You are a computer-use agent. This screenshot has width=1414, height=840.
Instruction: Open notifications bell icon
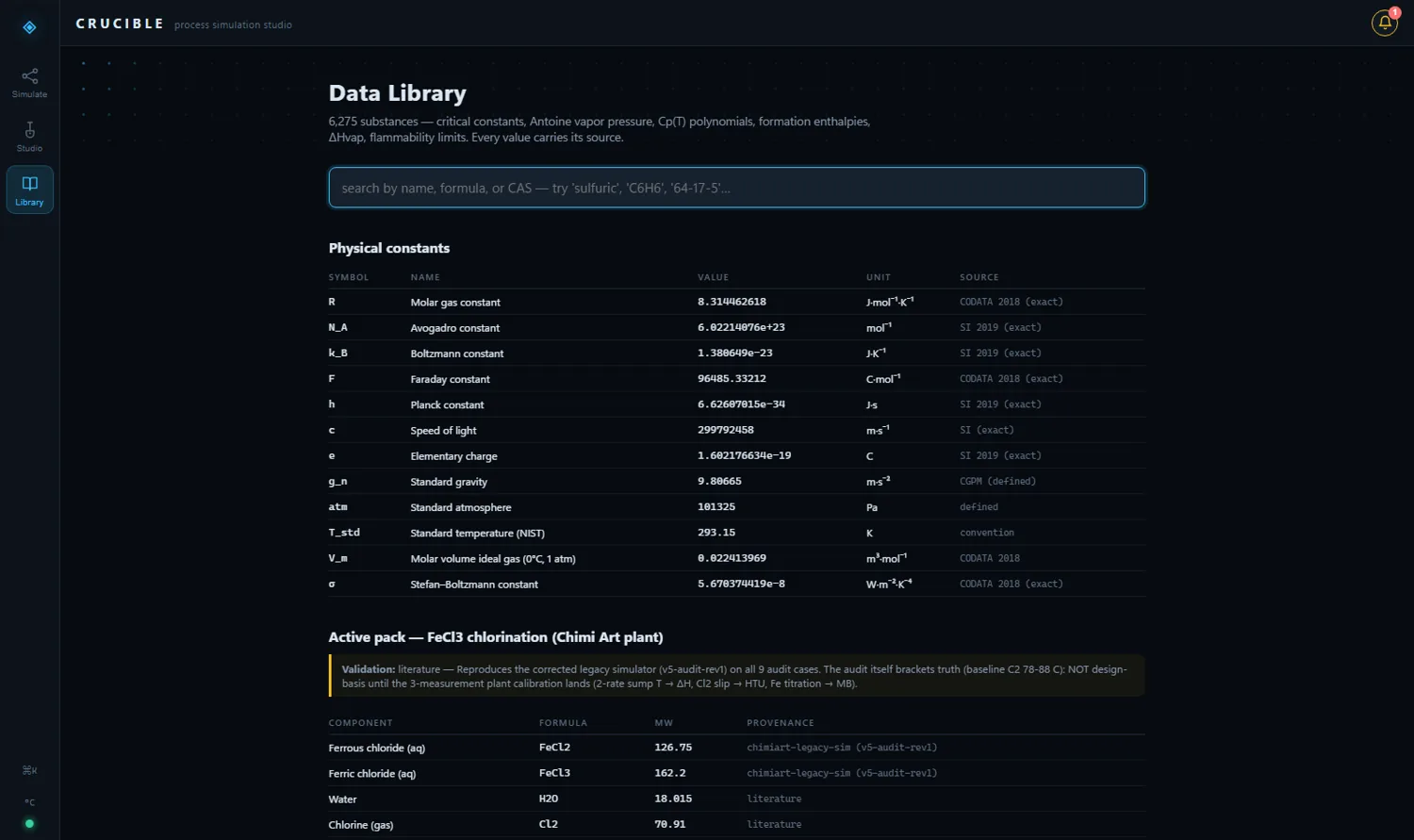[1384, 23]
